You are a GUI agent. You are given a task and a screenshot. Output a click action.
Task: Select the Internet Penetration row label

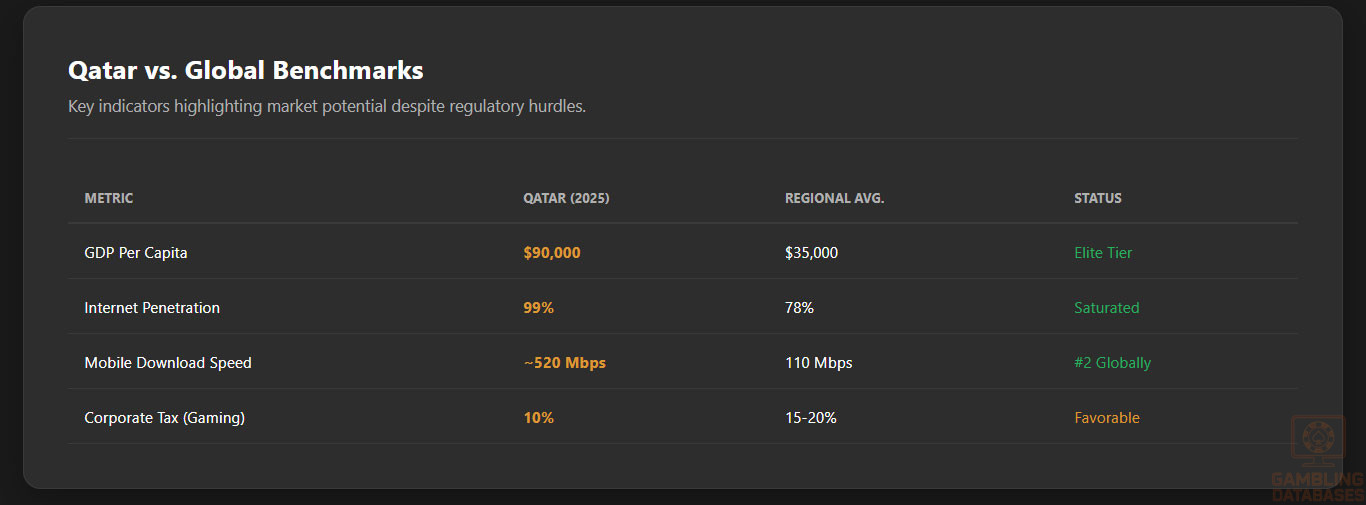click(x=152, y=308)
